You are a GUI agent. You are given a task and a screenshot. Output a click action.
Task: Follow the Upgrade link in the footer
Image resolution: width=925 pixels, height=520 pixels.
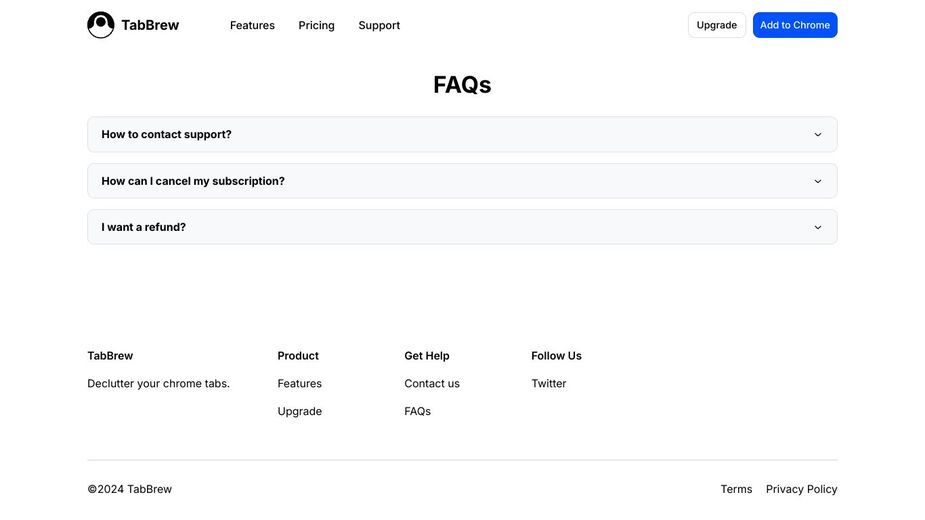tap(300, 411)
